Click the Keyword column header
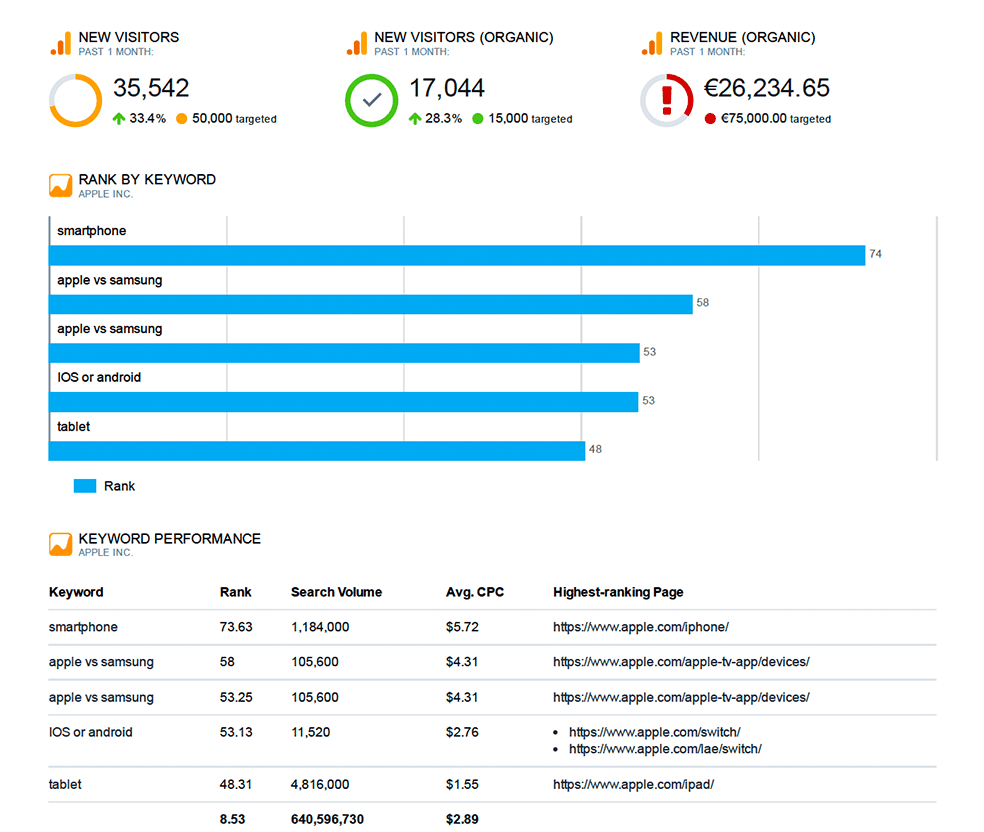Viewport: 984px width, 832px height. [76, 592]
